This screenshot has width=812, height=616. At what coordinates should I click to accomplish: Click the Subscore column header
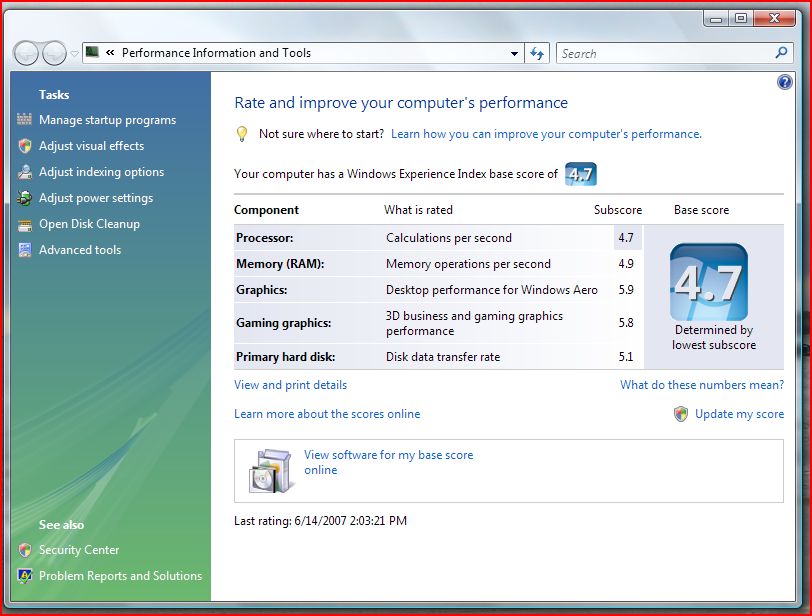618,210
